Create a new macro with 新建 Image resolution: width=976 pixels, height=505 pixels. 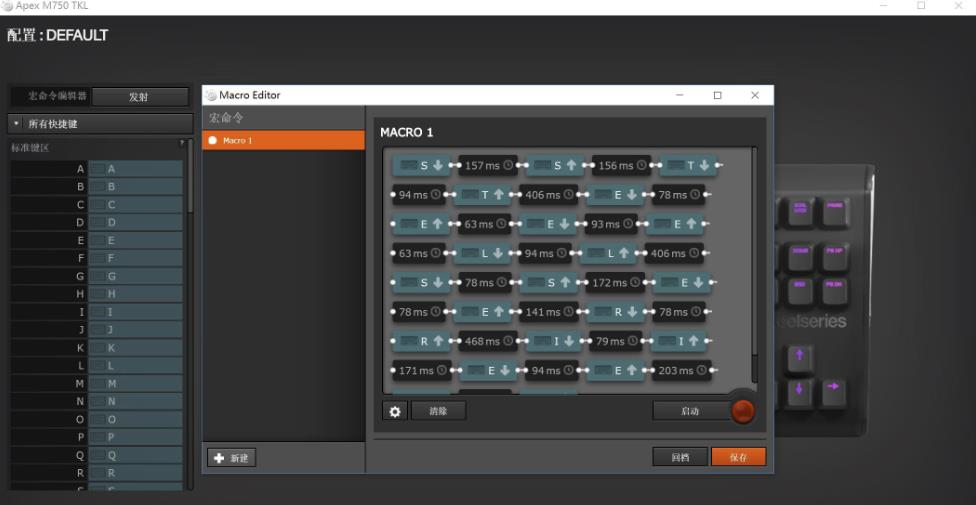(232, 458)
